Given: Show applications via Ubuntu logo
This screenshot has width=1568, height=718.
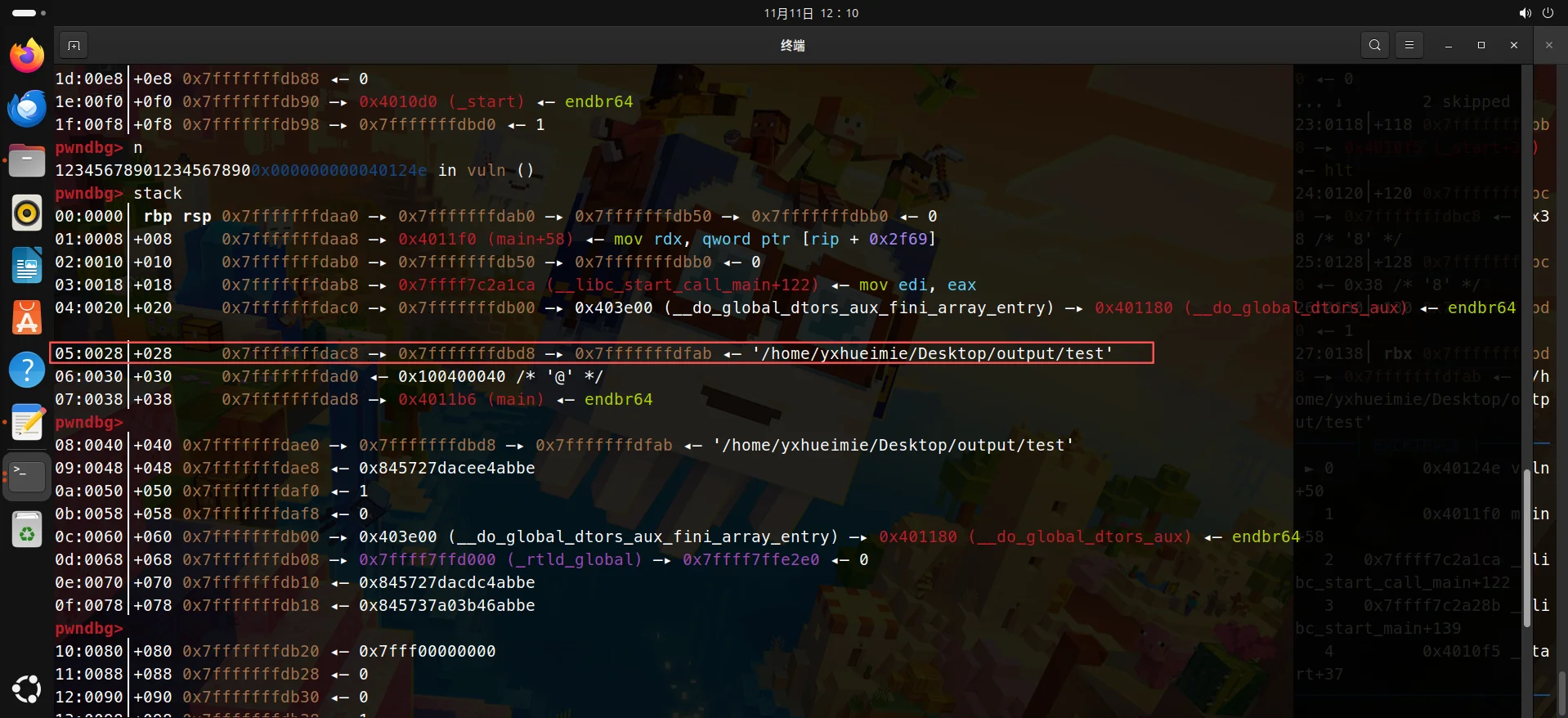Looking at the screenshot, I should point(27,689).
